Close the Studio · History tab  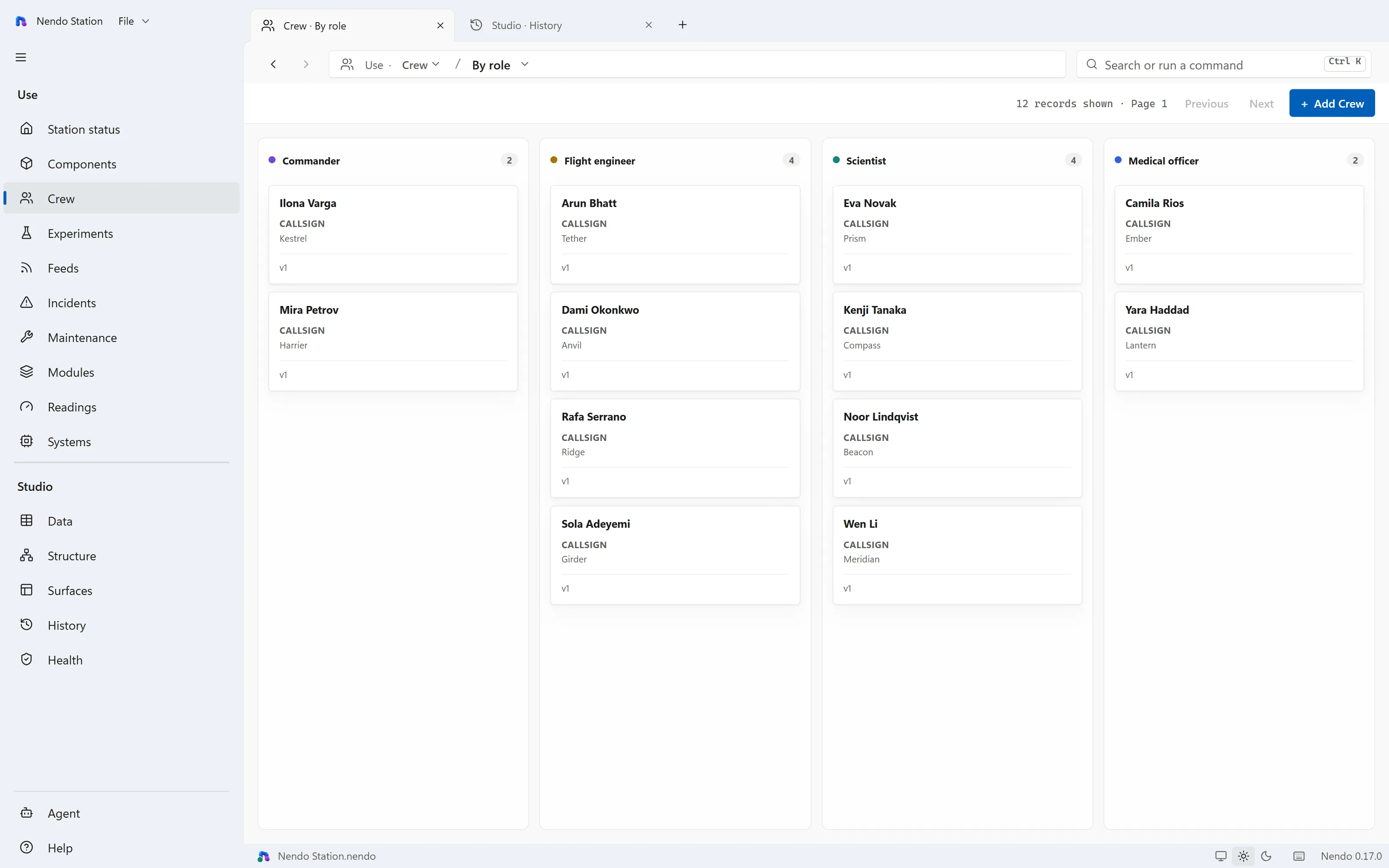(648, 25)
